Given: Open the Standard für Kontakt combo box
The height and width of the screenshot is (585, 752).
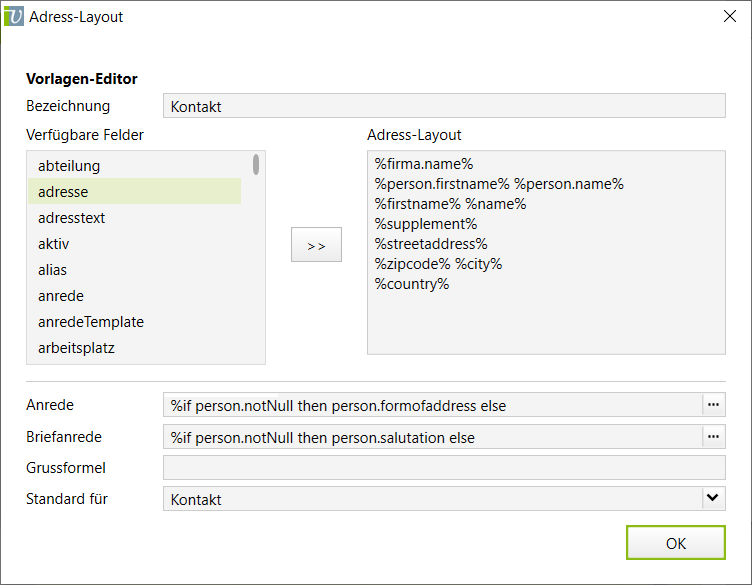Looking at the screenshot, I should coord(432,499).
